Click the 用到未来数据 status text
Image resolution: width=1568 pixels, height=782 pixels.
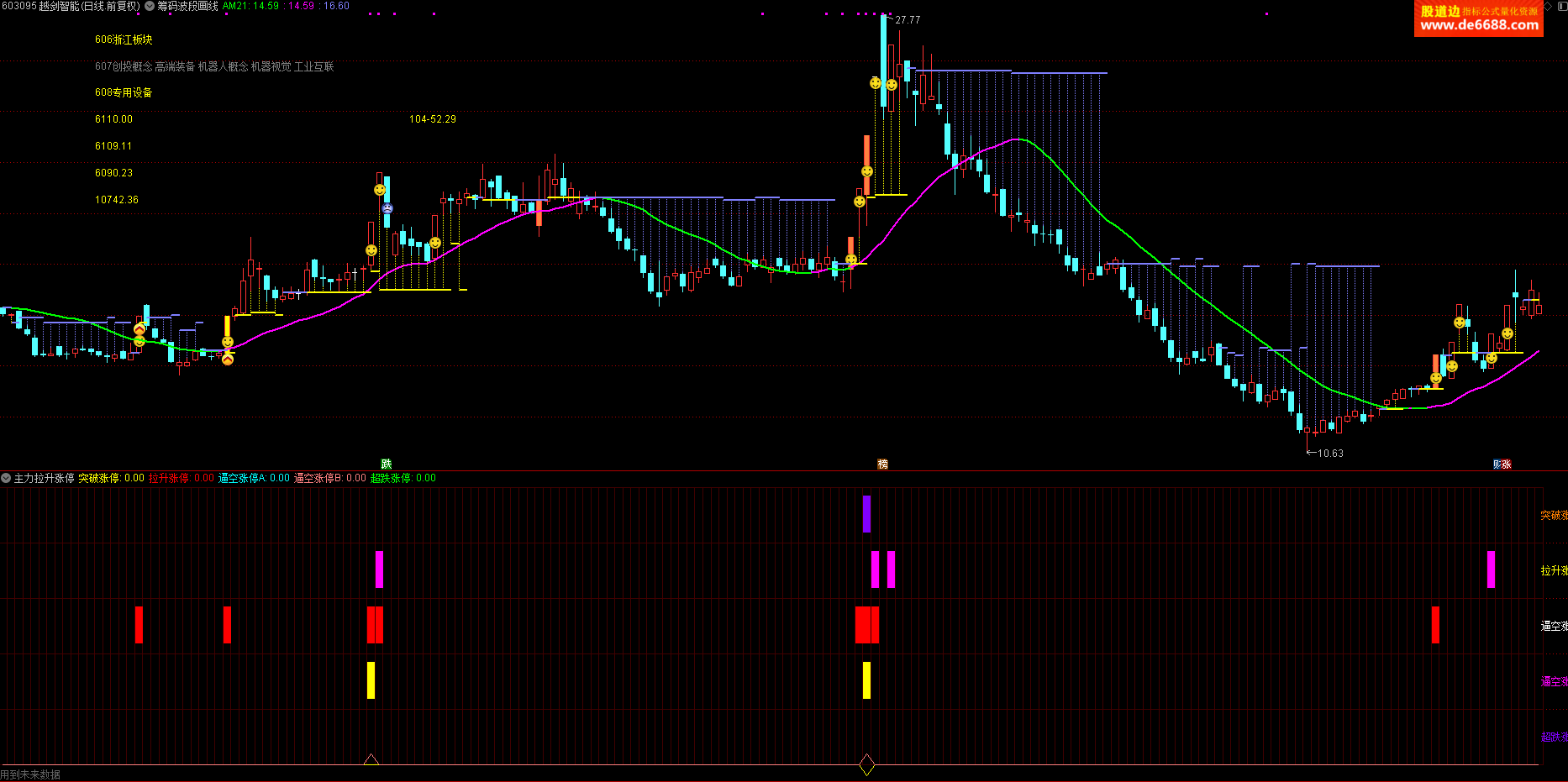(x=30, y=774)
